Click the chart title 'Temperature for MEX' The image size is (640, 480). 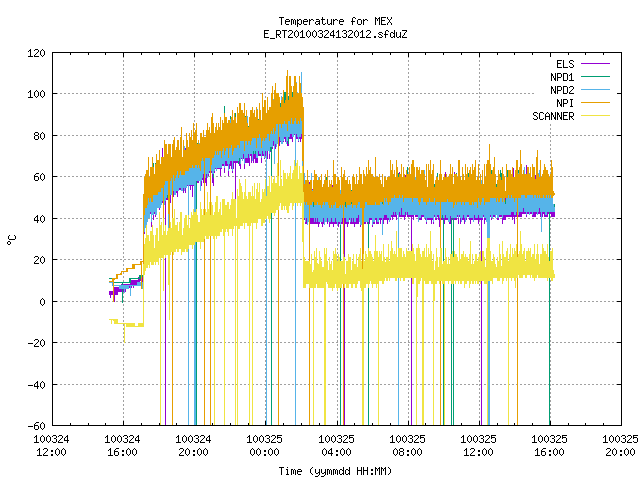point(336,21)
